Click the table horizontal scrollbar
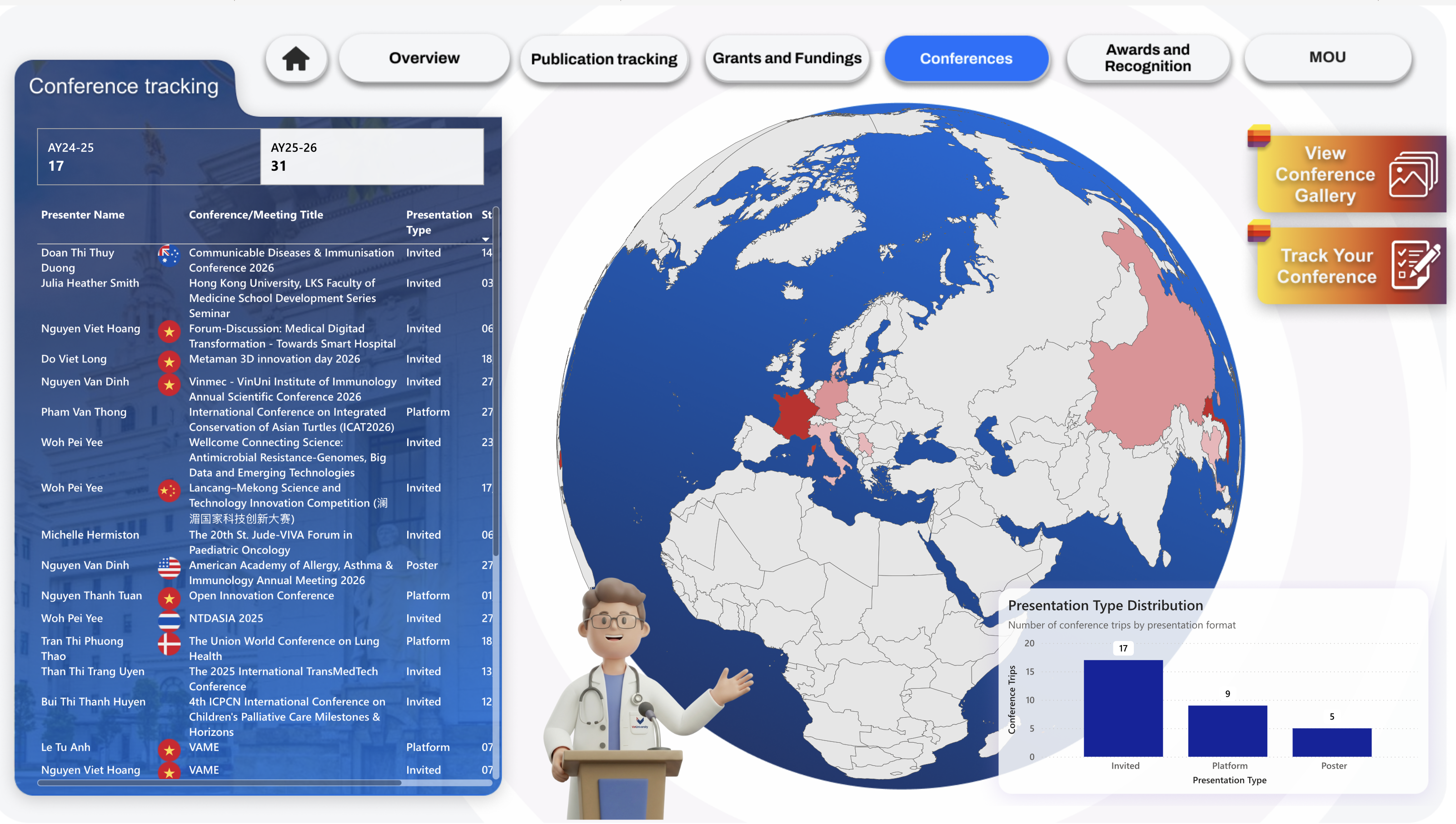This screenshot has width=1456, height=824. (219, 783)
